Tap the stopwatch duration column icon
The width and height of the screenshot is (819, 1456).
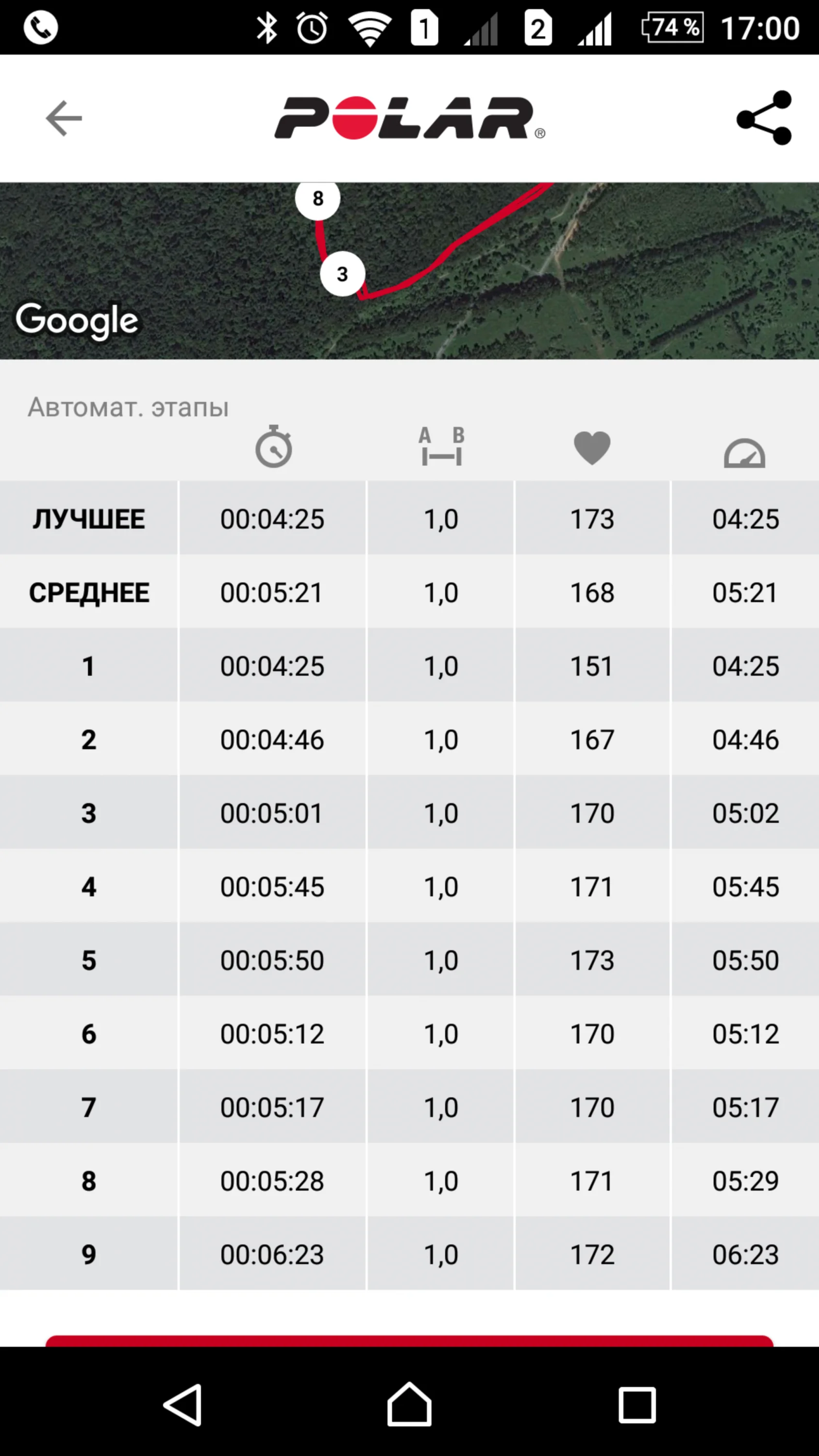(273, 447)
